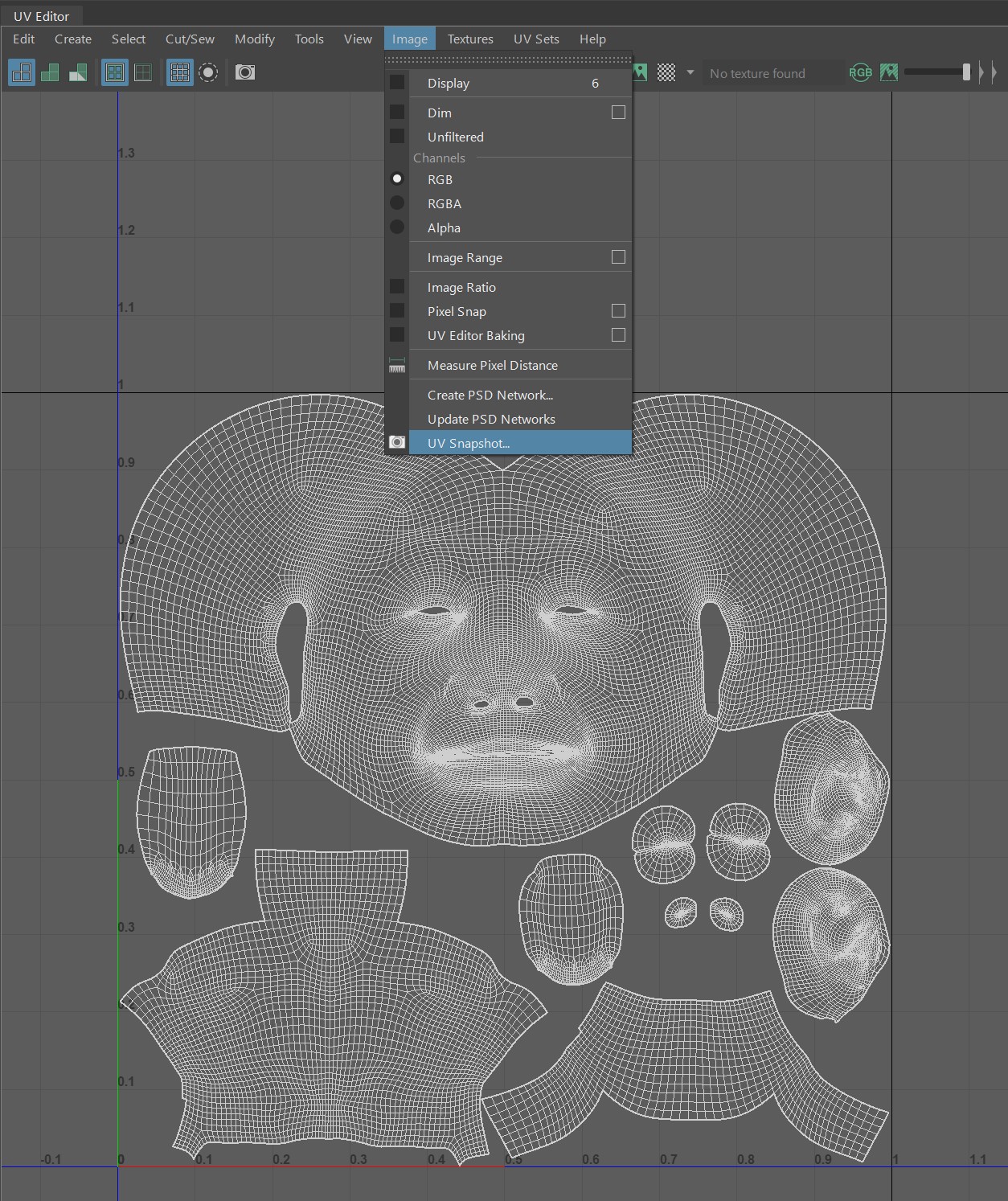Toggle the UV distortion shading icon
This screenshot has width=1008, height=1201.
click(x=78, y=72)
